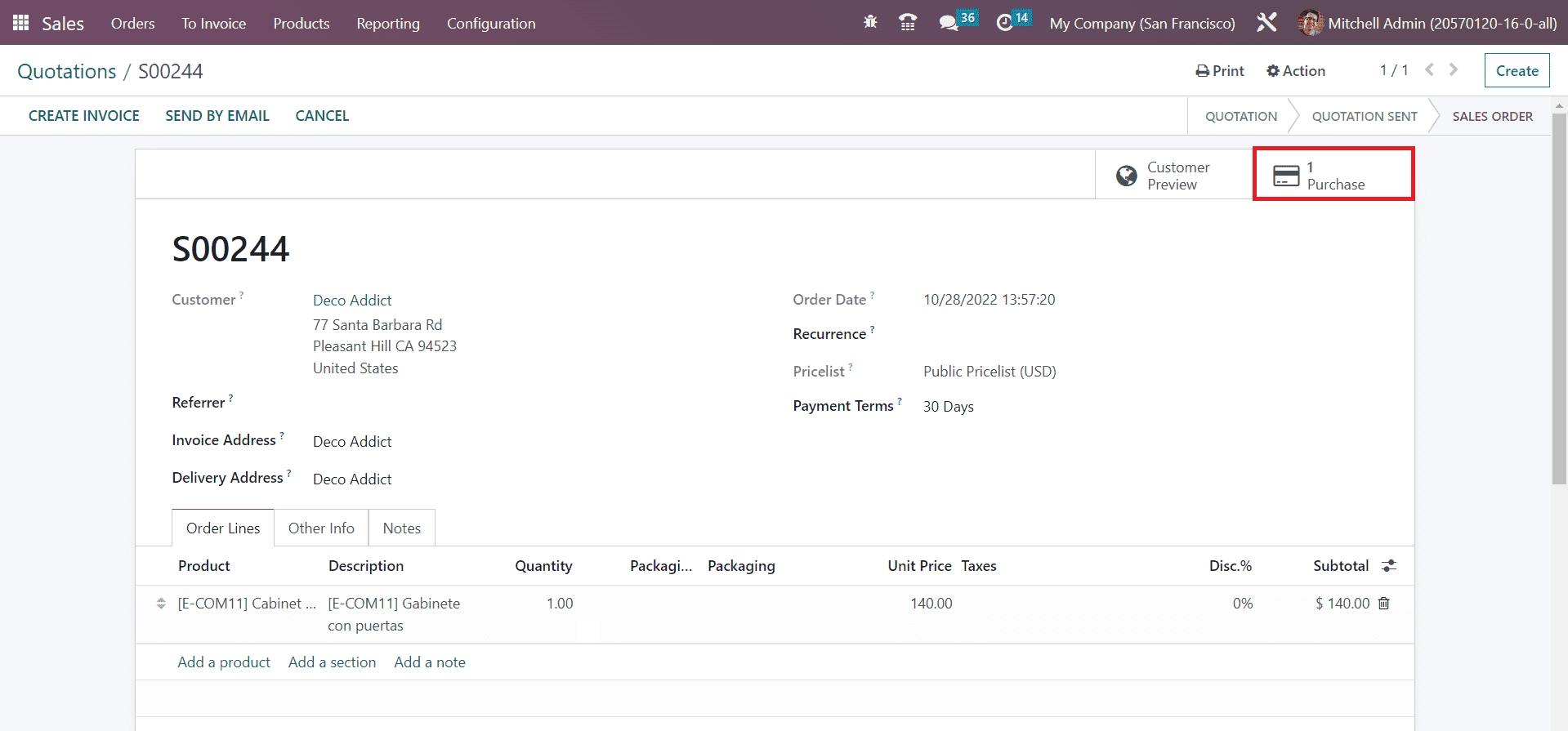Viewport: 1568px width, 731px height.
Task: Open the conversations chat icon
Action: coord(948,23)
